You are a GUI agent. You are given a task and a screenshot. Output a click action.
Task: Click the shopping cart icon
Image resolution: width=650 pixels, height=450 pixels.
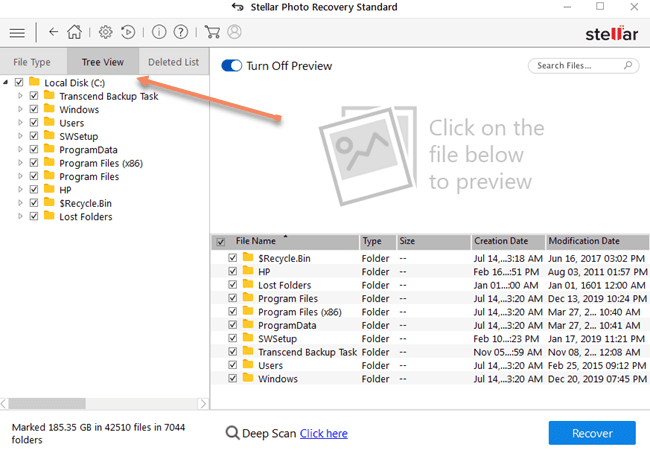point(213,31)
